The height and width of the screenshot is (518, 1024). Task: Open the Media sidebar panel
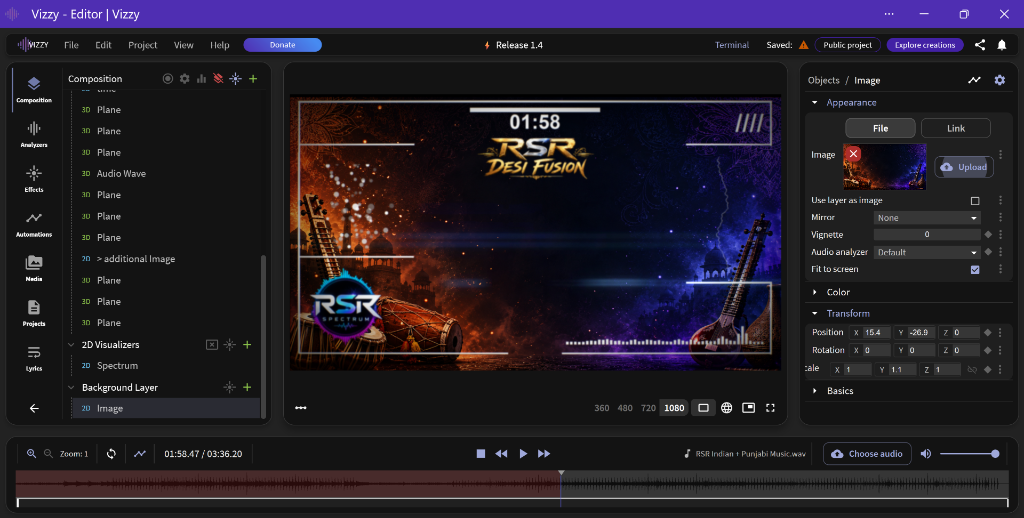click(34, 268)
